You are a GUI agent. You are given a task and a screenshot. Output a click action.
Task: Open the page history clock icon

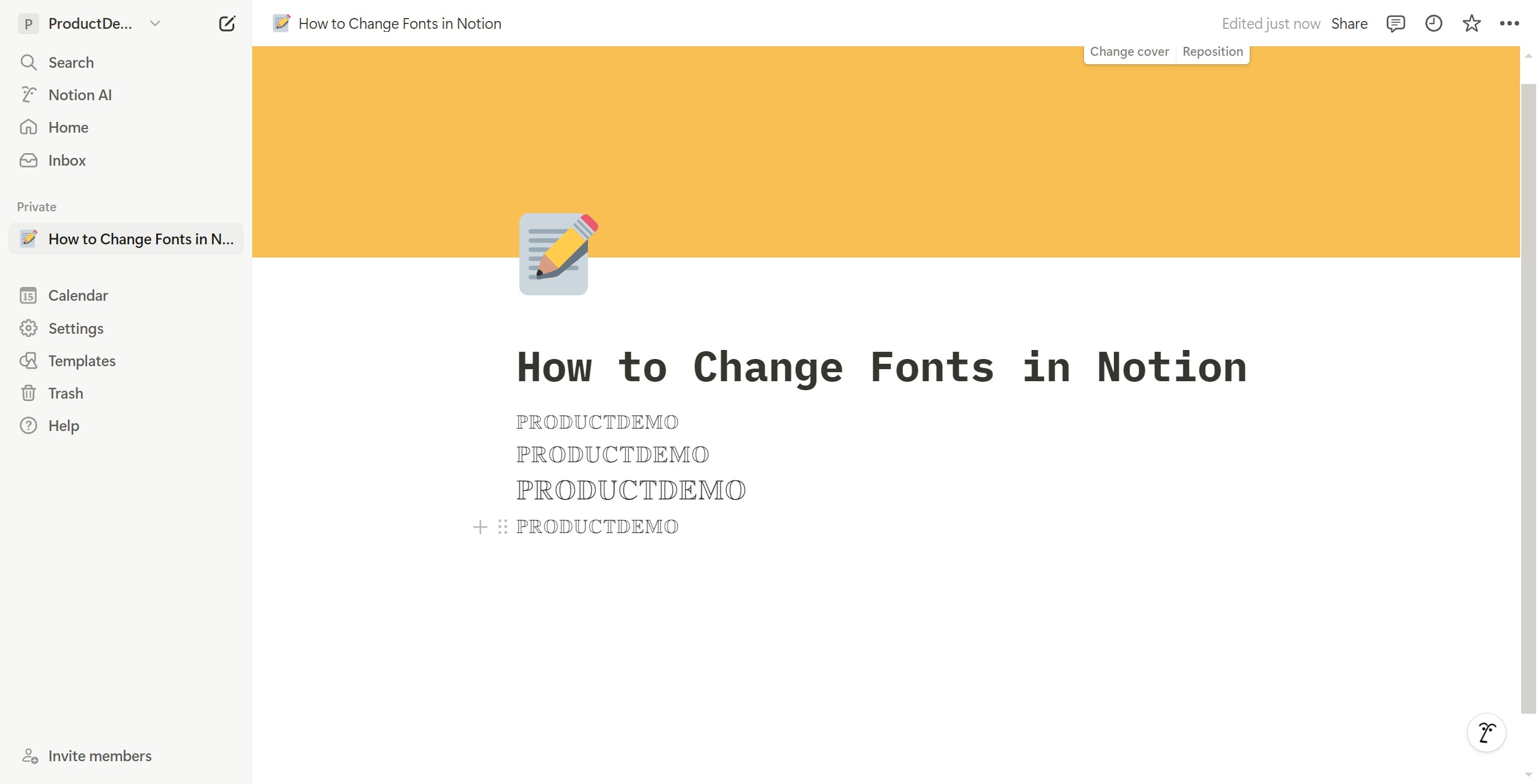[1434, 24]
